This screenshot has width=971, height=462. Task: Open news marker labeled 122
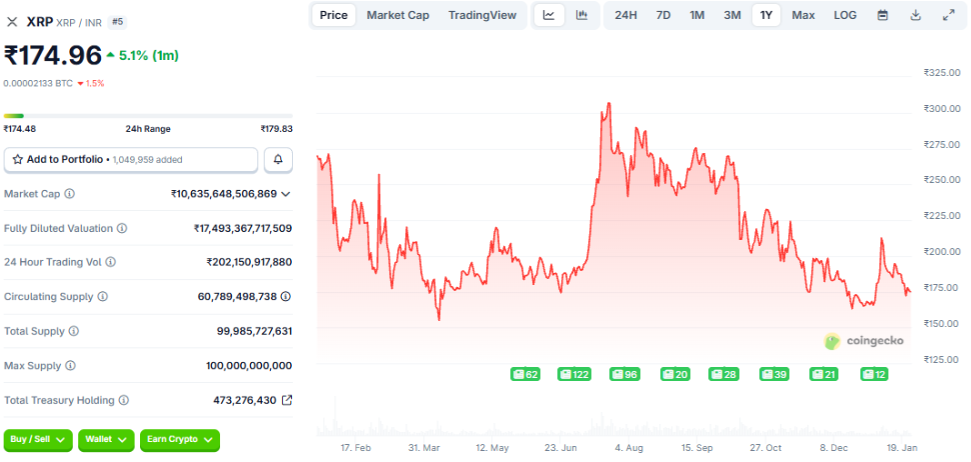[574, 374]
